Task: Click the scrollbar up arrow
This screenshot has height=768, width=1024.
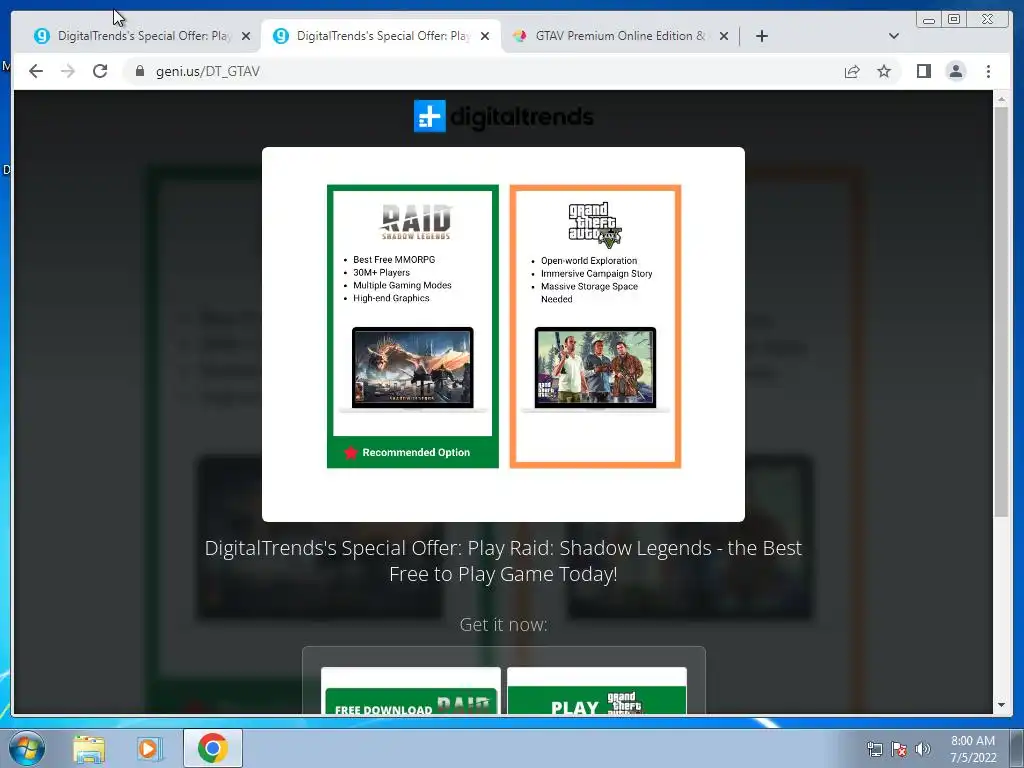Action: 1000,99
